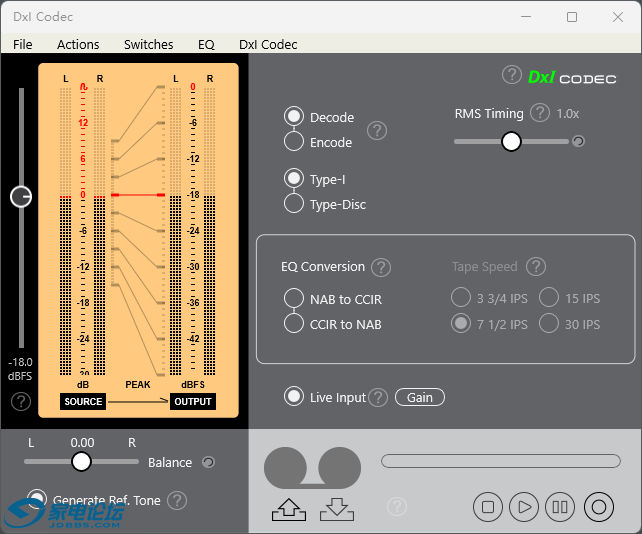Open the DxI Codec menu
The image size is (642, 534).
tap(268, 44)
